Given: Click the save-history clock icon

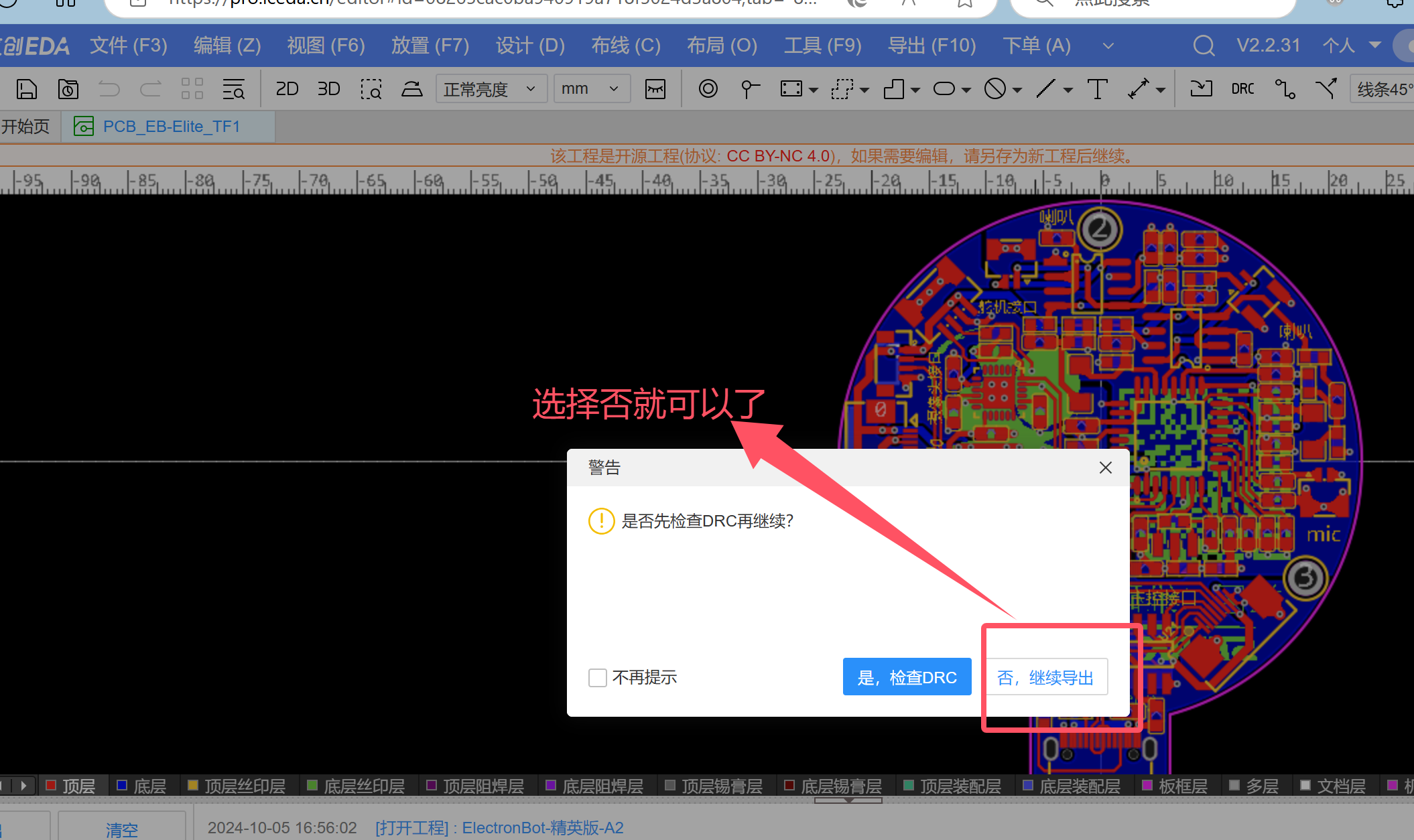Looking at the screenshot, I should pyautogui.click(x=68, y=89).
